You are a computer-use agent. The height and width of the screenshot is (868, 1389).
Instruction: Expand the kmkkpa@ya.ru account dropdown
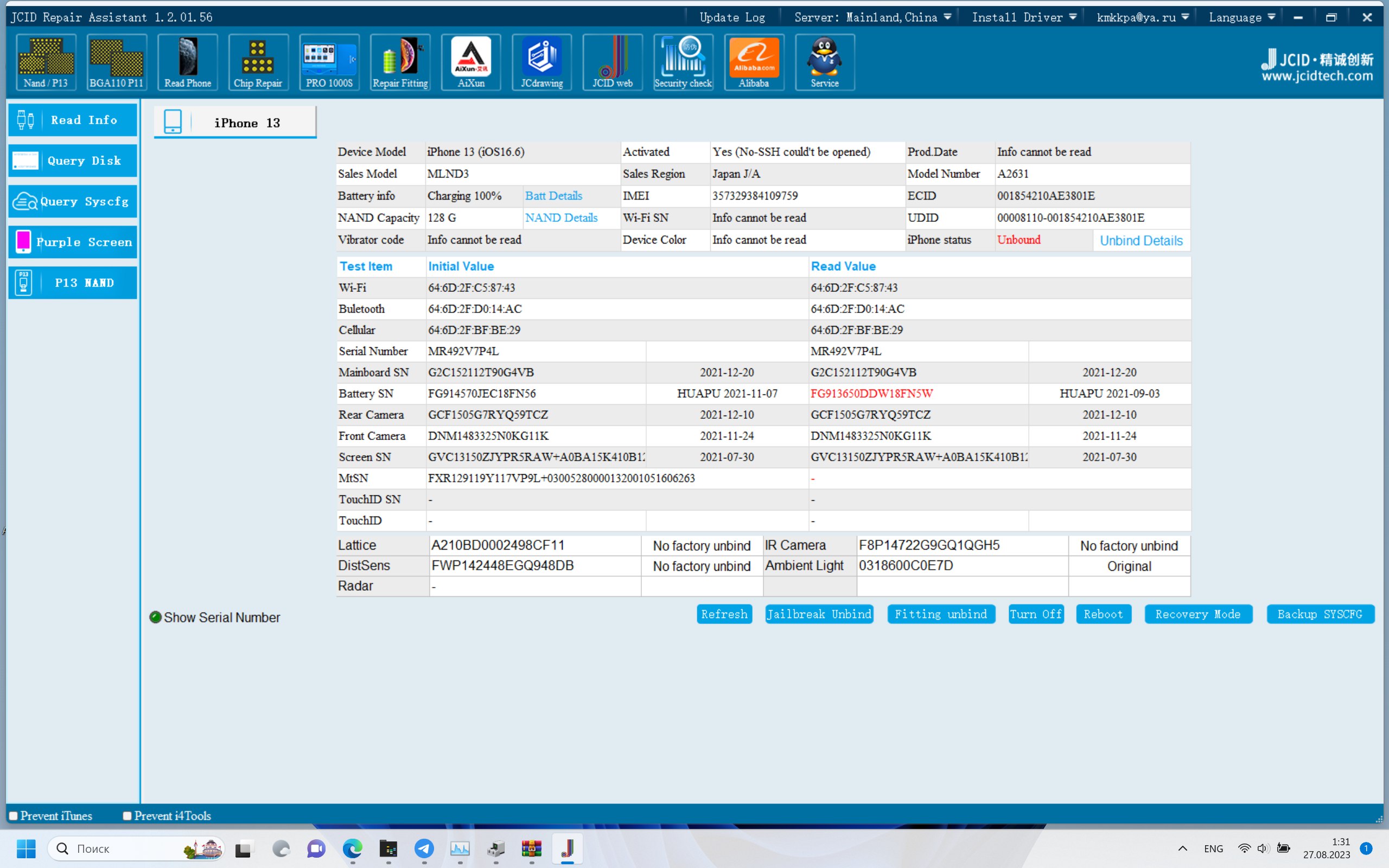[1142, 17]
